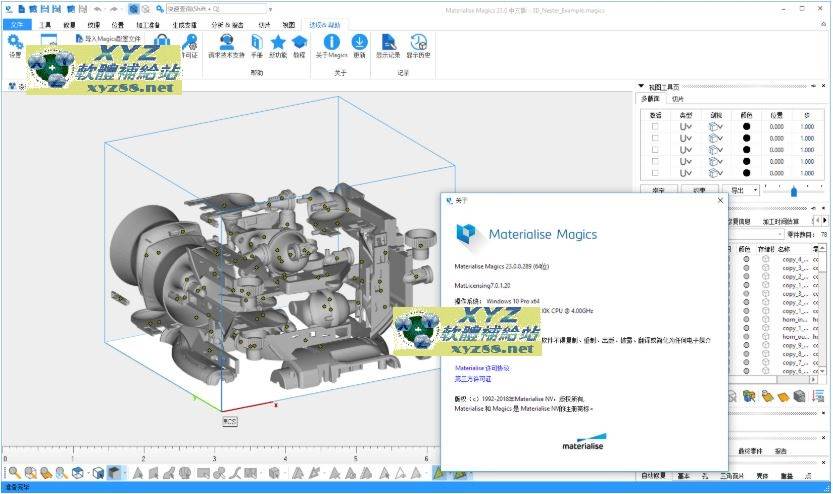The image size is (833, 494).
Task: Enable the fourth section row checkbox
Action: pyautogui.click(x=655, y=161)
